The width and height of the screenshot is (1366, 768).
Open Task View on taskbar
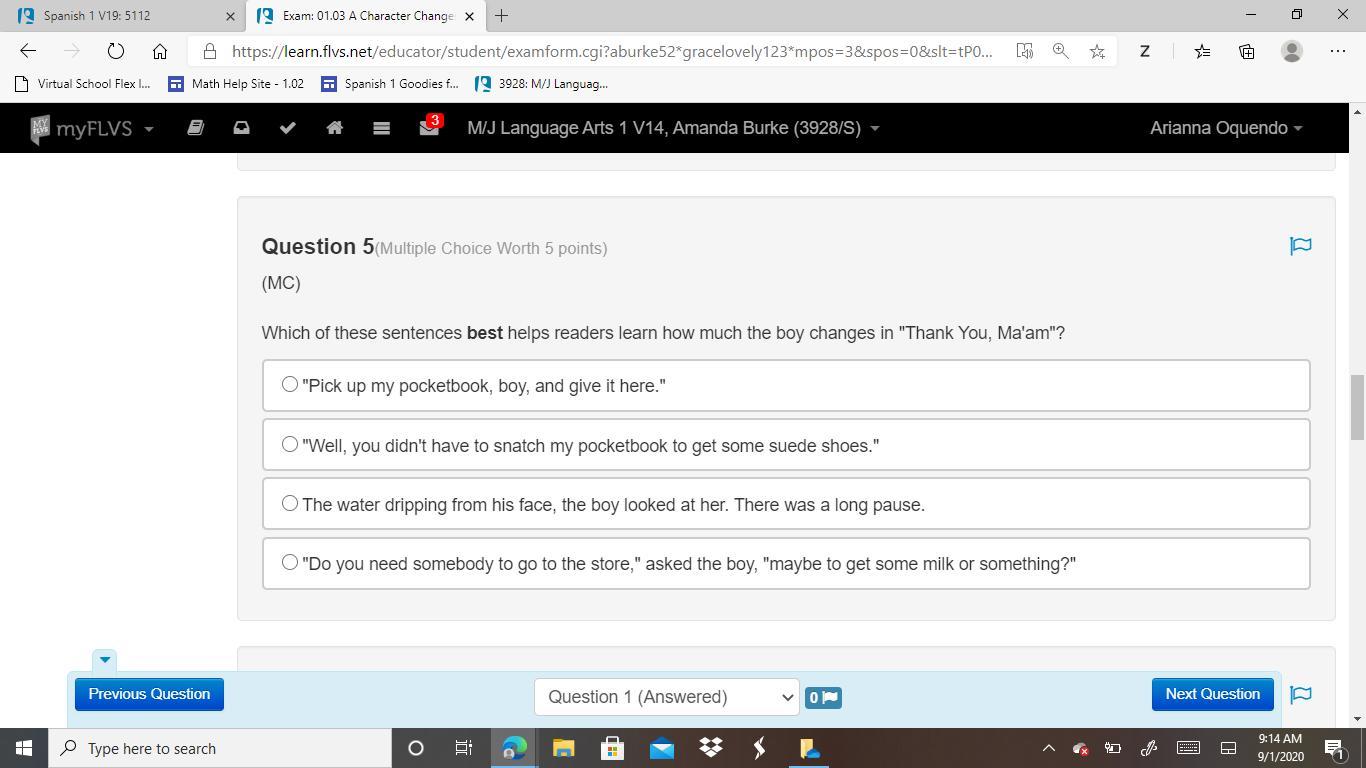tap(464, 748)
